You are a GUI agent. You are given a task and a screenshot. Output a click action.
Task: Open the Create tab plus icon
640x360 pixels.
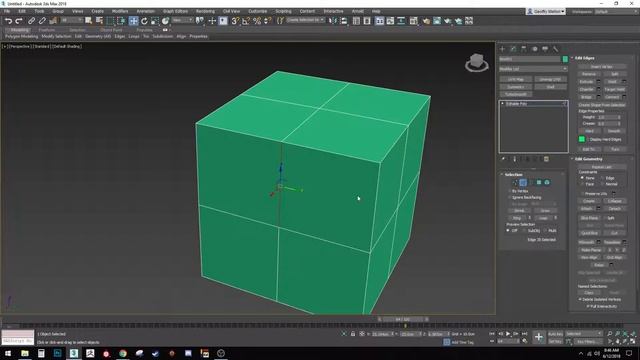pyautogui.click(x=502, y=49)
